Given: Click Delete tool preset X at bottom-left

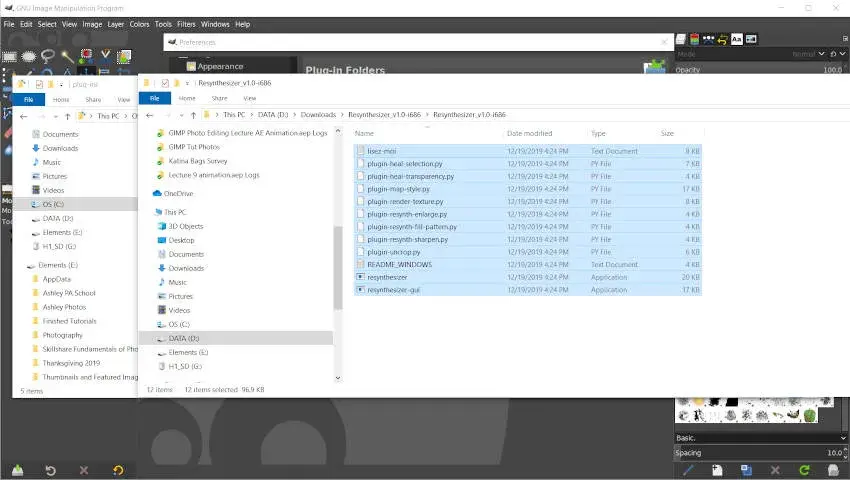Looking at the screenshot, I should click(83, 470).
